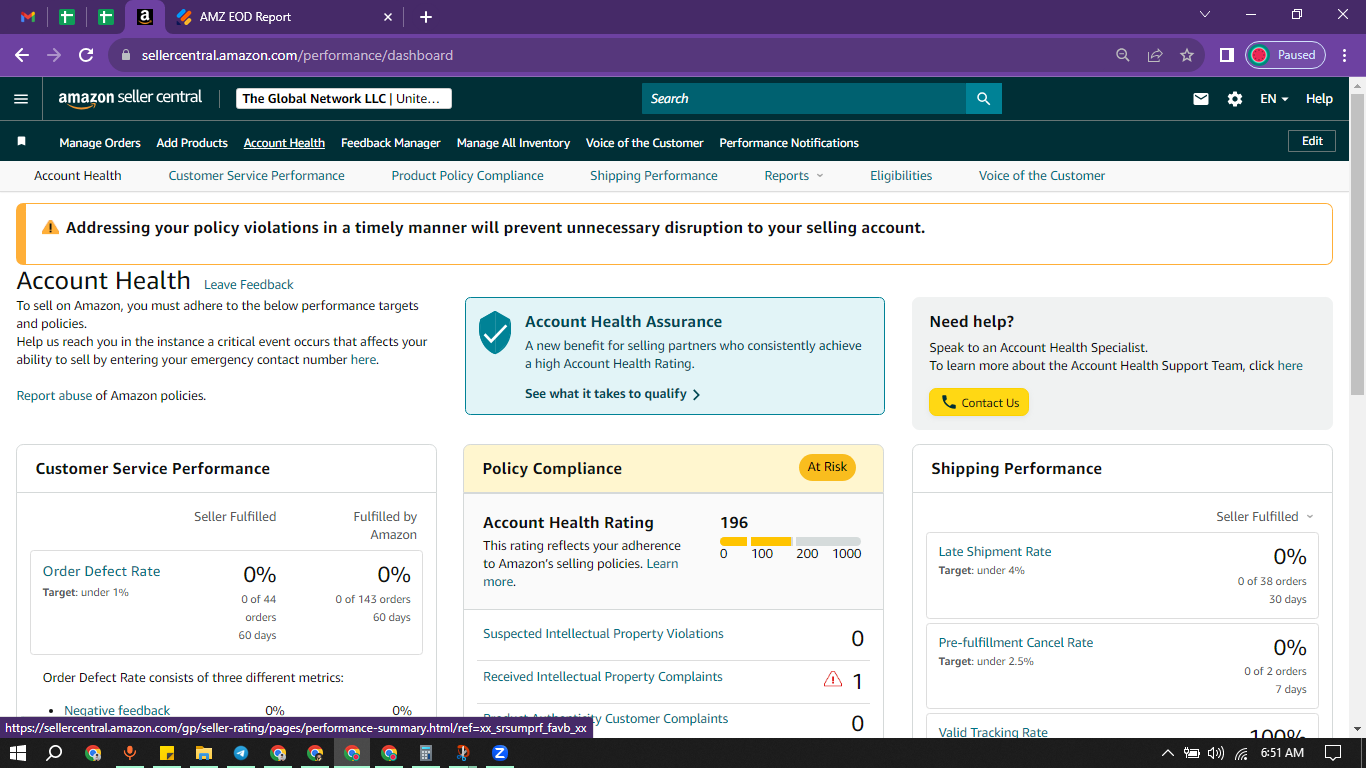Open Manage Orders in favorites bar
Screen dimensions: 1366x768
click(x=100, y=143)
